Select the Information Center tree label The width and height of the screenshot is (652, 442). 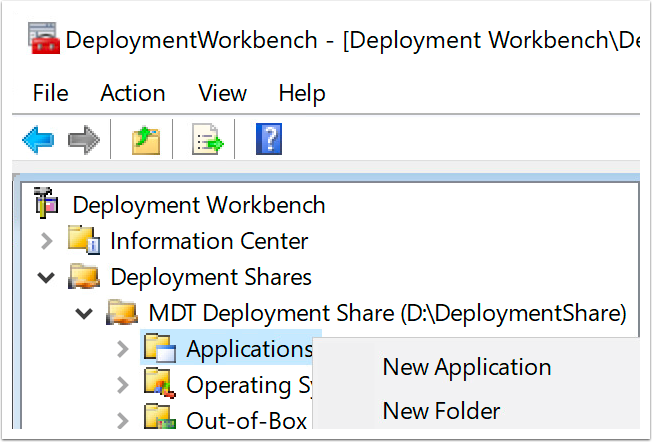(209, 241)
